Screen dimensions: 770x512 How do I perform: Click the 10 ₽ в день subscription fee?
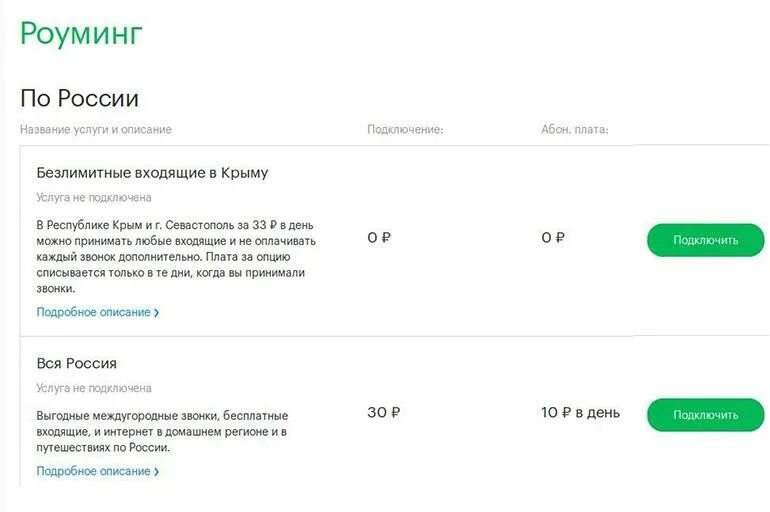[580, 412]
